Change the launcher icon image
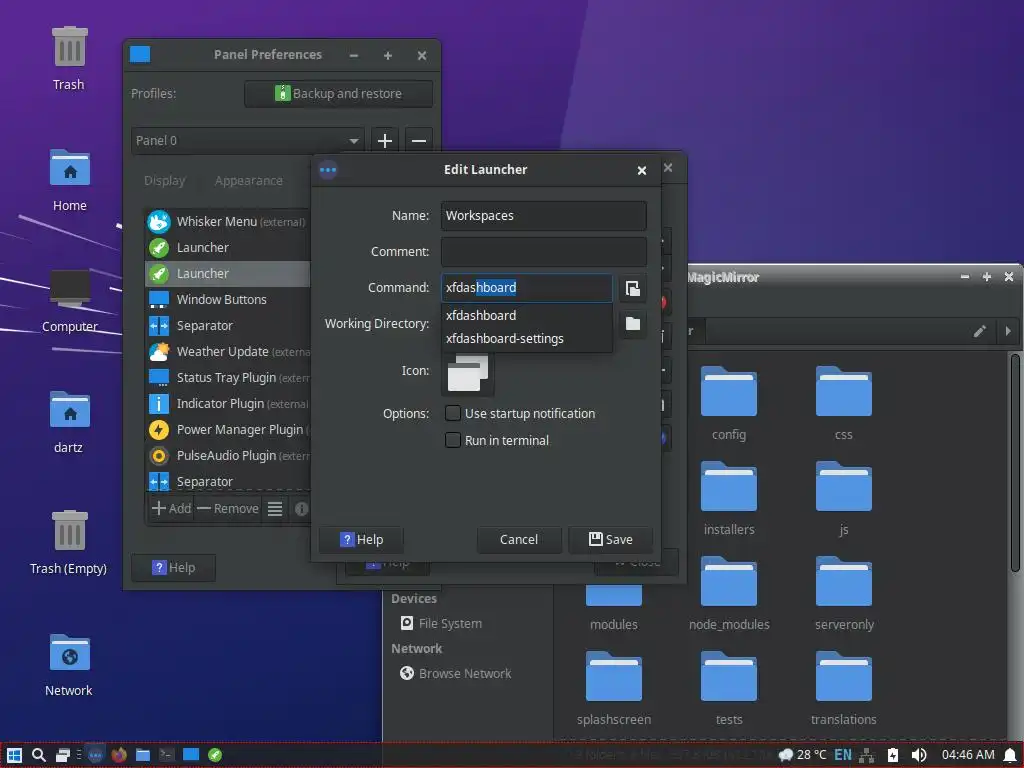The image size is (1024, 768). 468,373
